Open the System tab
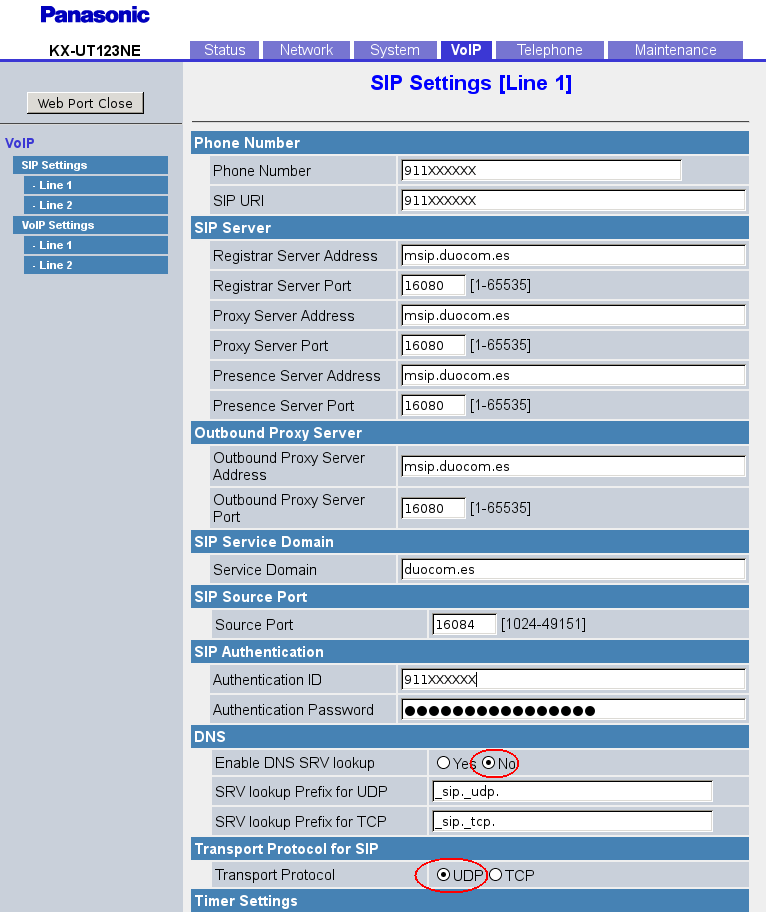 [394, 50]
